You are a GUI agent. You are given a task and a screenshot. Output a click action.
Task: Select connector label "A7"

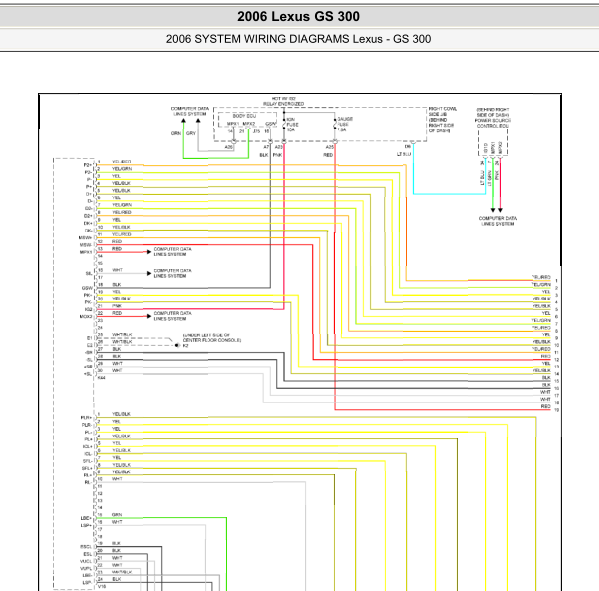[266, 147]
